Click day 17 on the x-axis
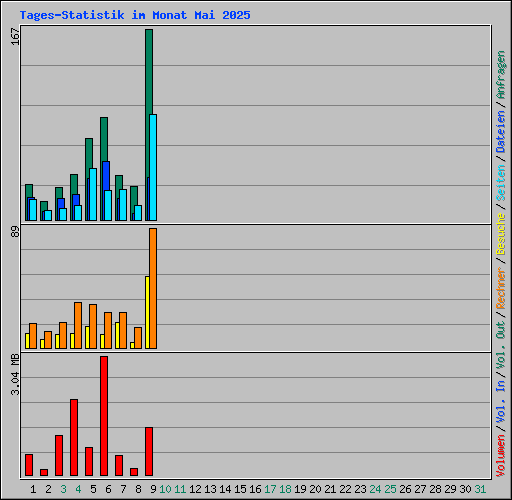Image resolution: width=512 pixels, height=500 pixels. (270, 489)
